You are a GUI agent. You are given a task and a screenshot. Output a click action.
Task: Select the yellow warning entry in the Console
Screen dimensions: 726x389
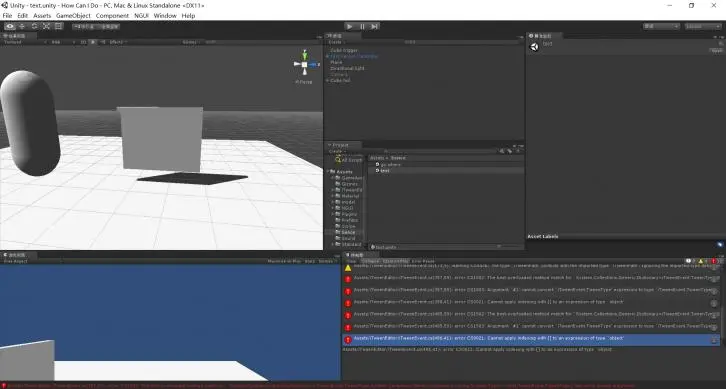click(x=531, y=267)
